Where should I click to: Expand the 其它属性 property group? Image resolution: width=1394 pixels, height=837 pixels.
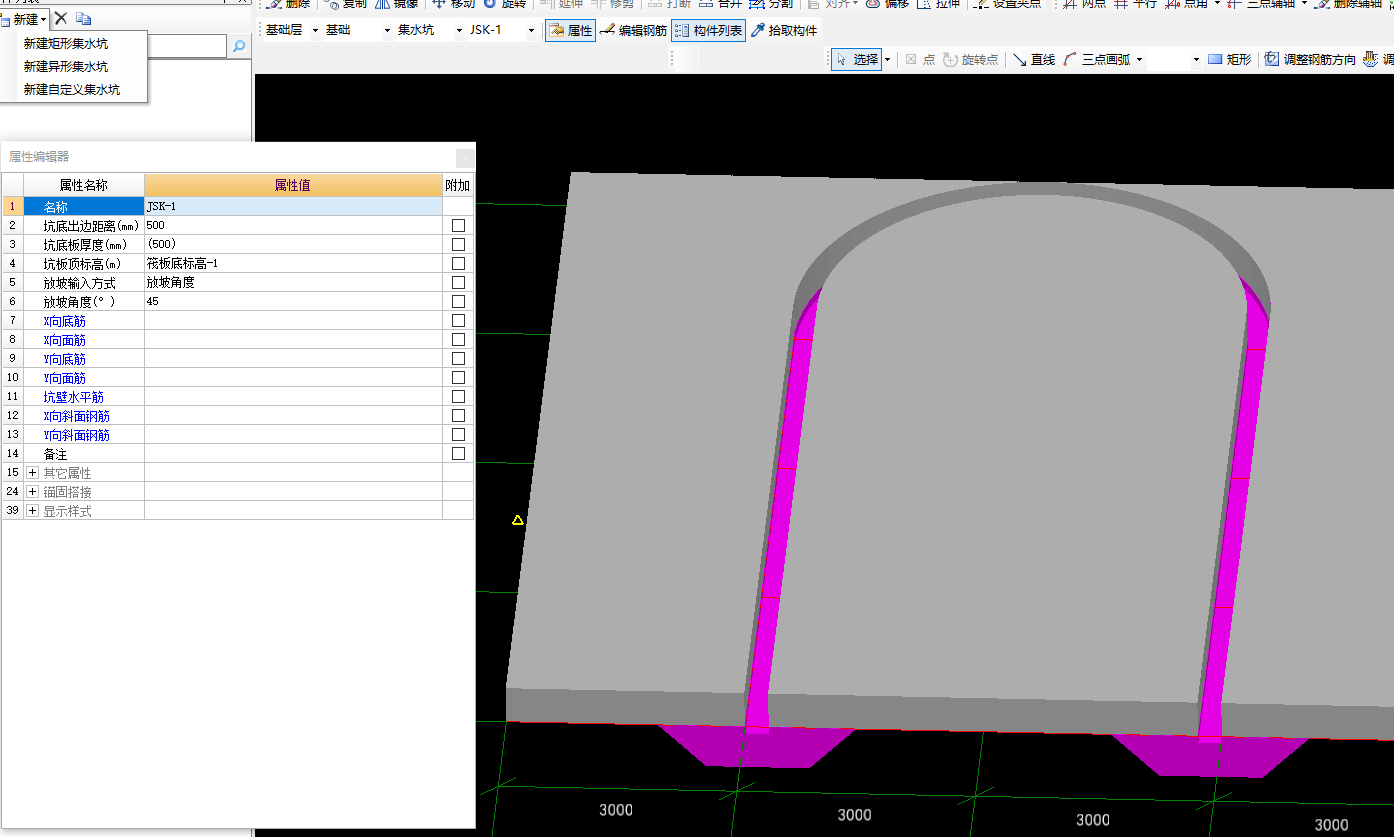pos(33,473)
